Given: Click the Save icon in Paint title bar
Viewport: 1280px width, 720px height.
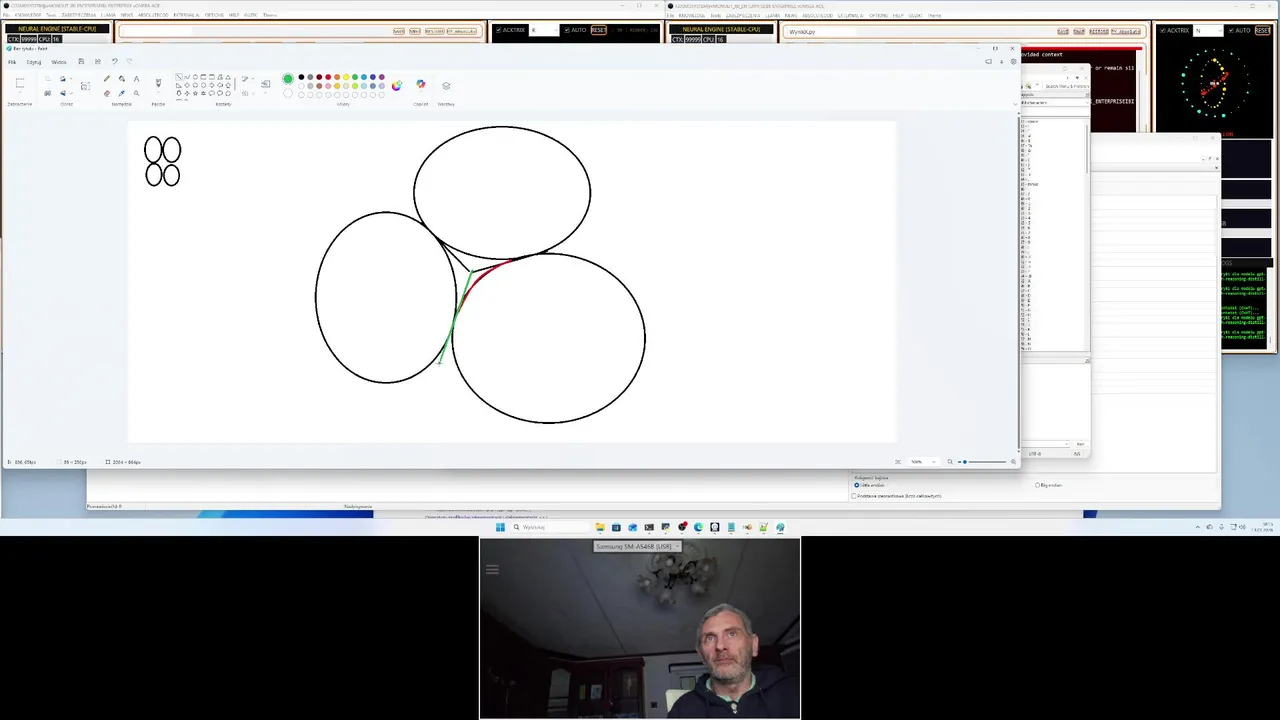Looking at the screenshot, I should click(81, 61).
